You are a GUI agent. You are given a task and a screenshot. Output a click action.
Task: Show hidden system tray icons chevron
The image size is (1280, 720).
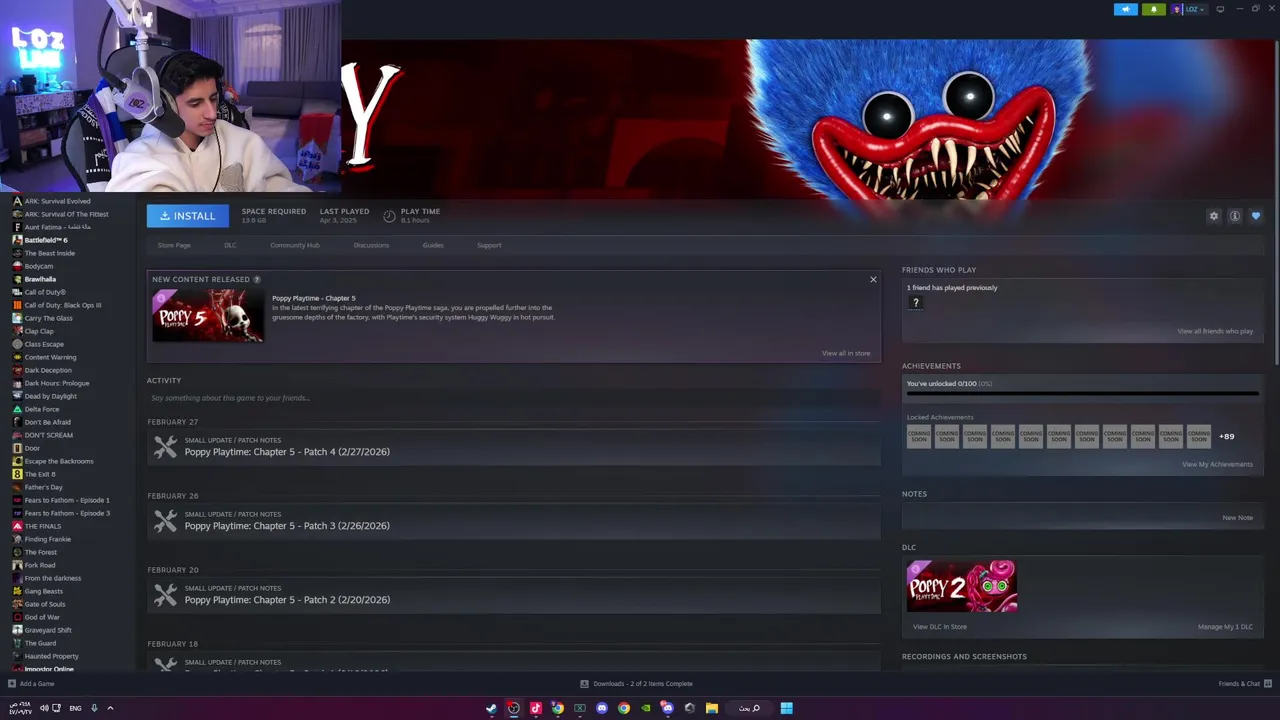110,708
